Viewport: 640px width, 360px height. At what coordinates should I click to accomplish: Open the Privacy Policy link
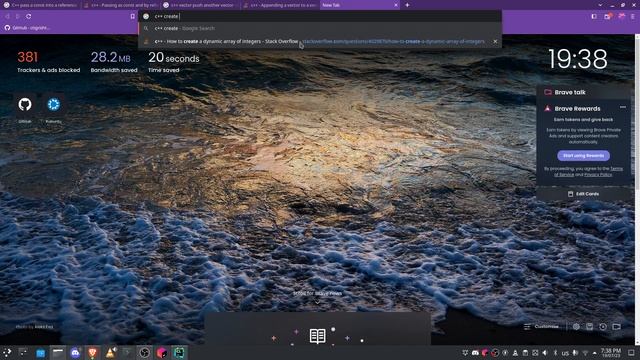point(598,175)
